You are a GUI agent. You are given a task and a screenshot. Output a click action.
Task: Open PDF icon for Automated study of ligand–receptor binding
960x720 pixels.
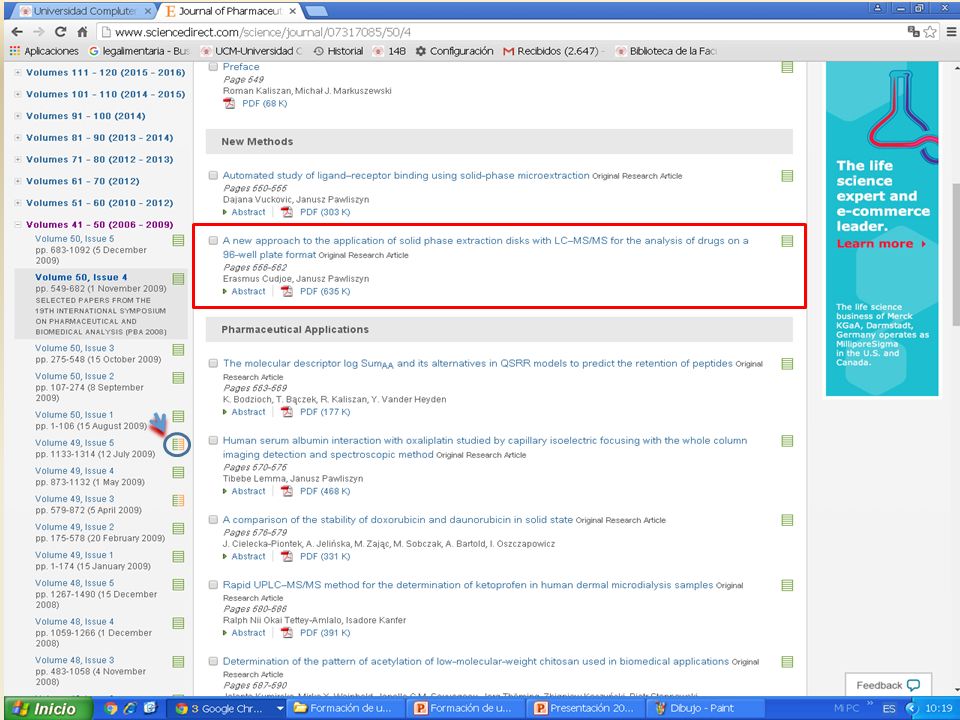tap(287, 212)
